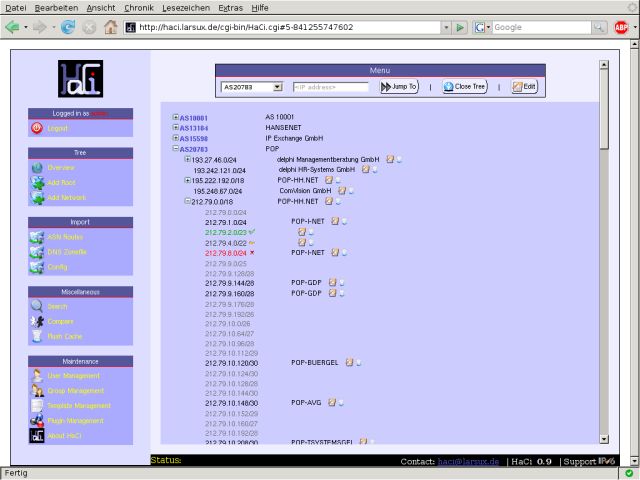This screenshot has width=640, height=480.
Task: Open the Overview globe icon
Action: 37,167
